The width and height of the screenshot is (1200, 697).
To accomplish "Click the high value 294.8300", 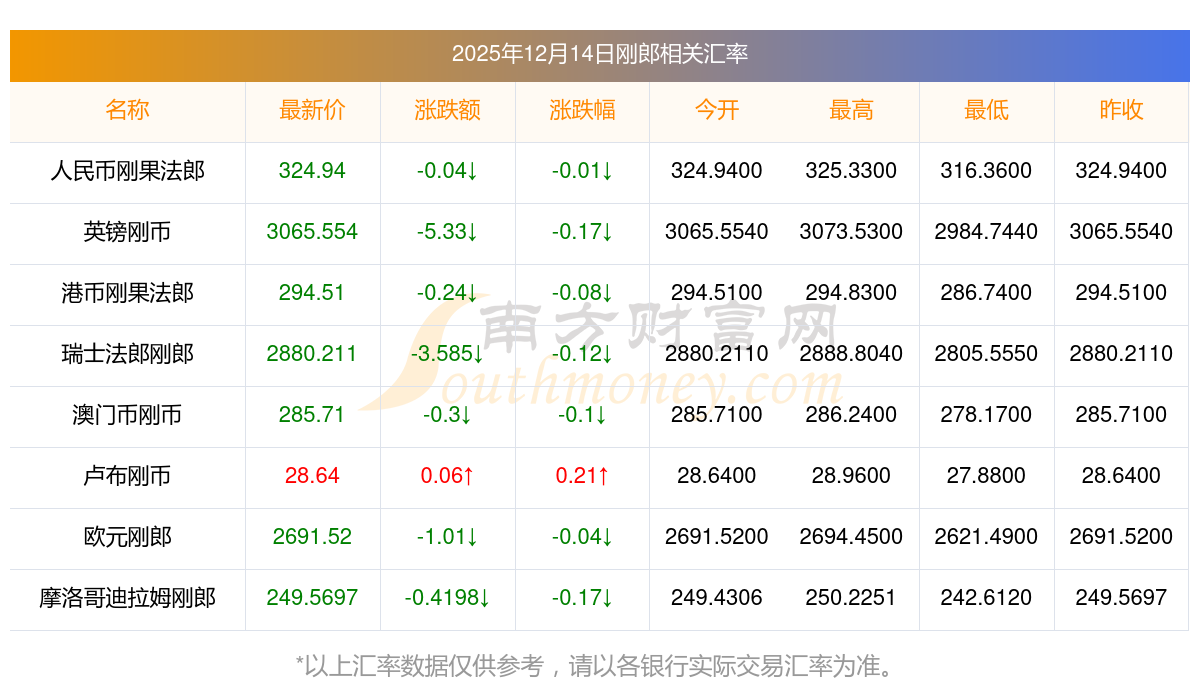I will click(x=852, y=293).
